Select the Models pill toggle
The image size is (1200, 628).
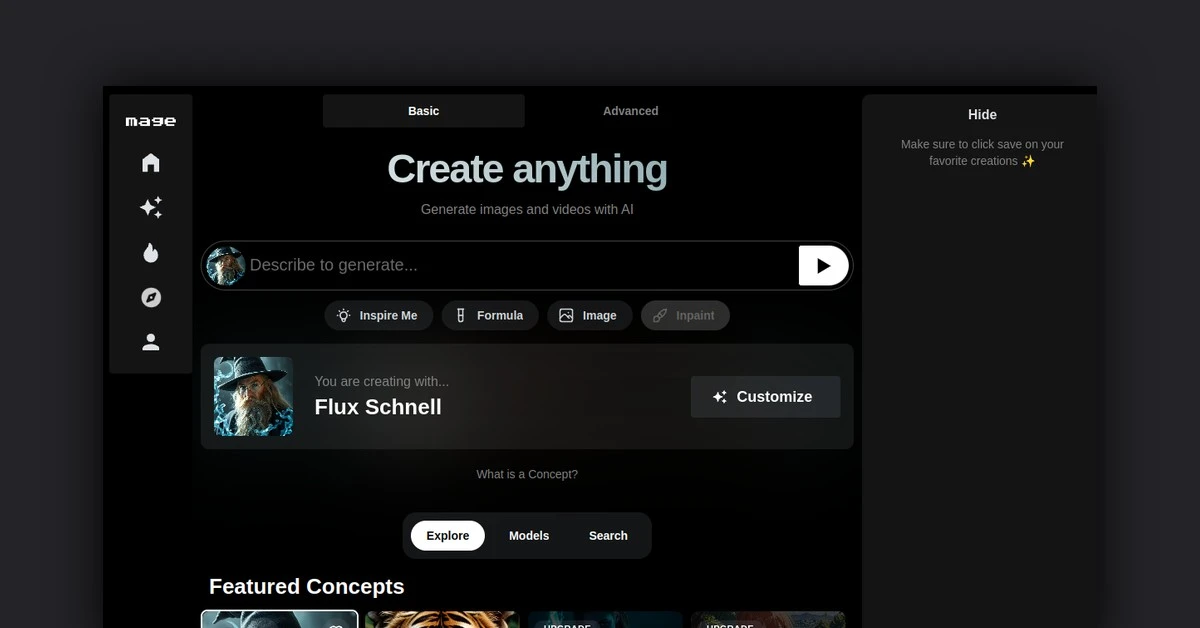529,536
